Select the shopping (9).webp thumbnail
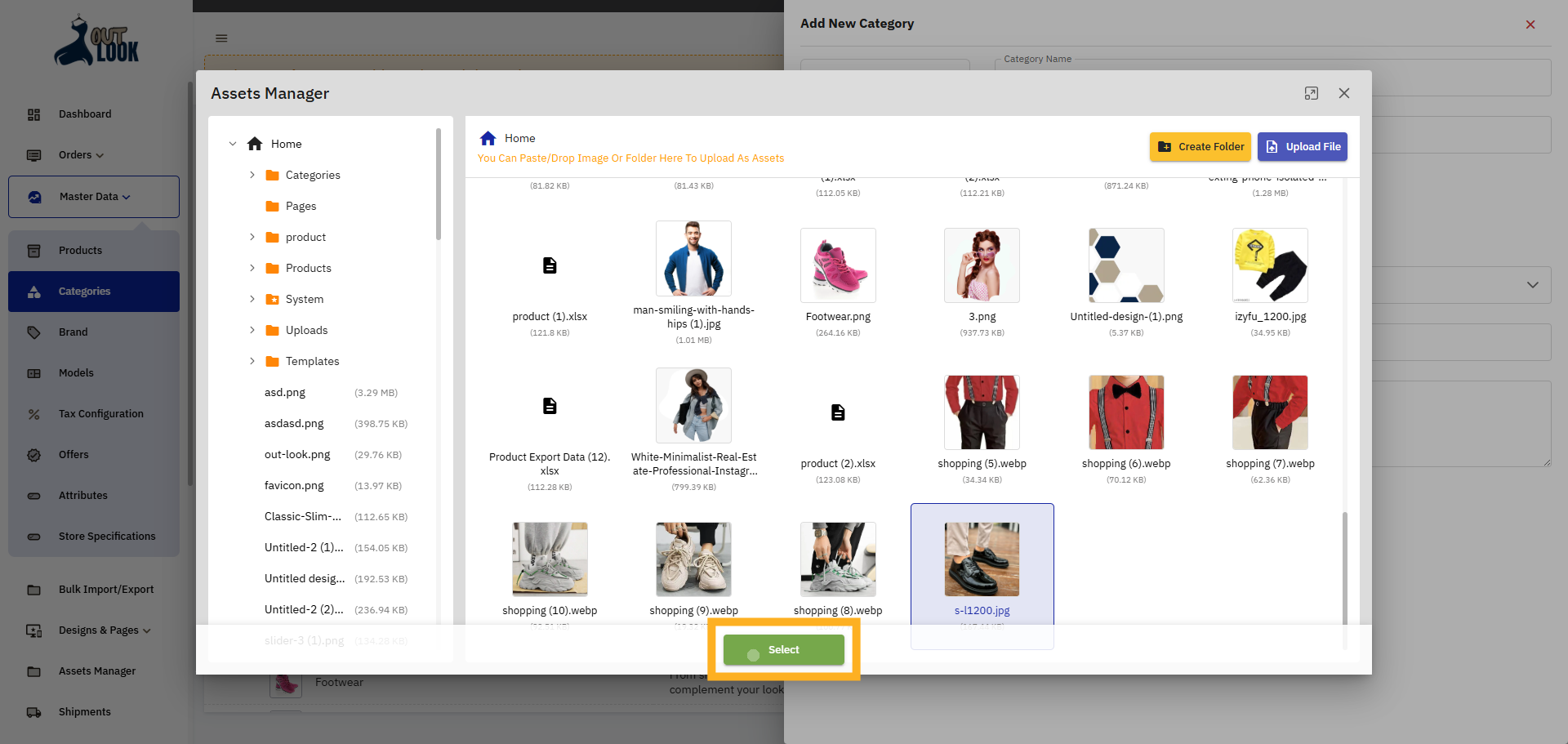Screen dimensions: 1568x744 tap(693, 559)
